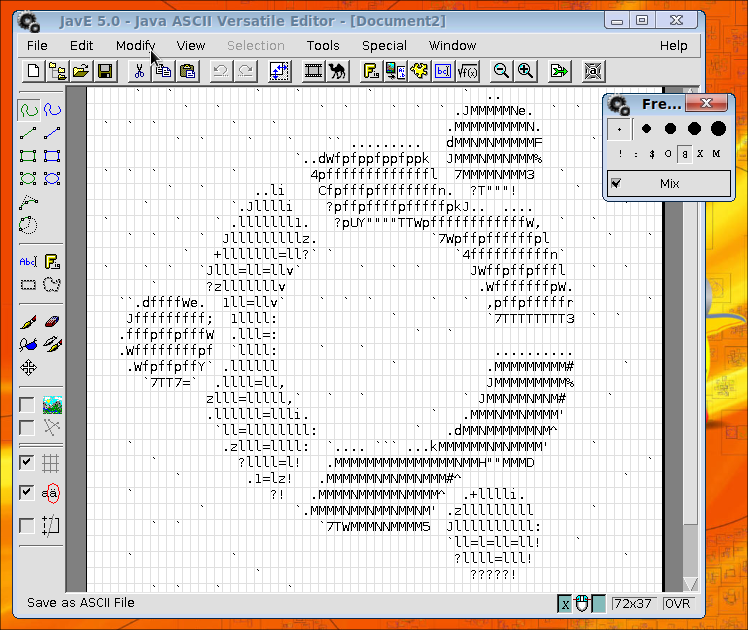This screenshot has height=630, width=748.
Task: Toggle the watermark image checkbox
Action: click(x=26, y=405)
